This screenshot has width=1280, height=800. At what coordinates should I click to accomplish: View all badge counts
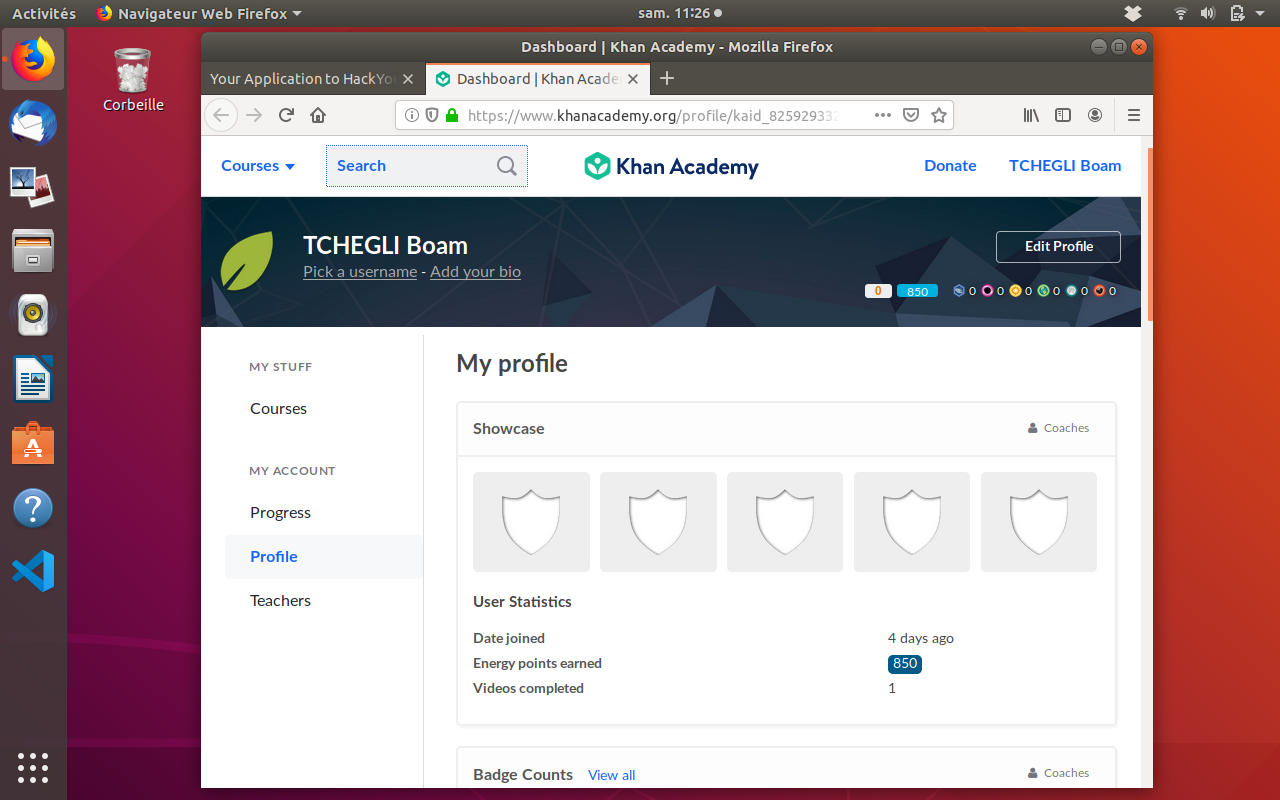click(x=611, y=775)
